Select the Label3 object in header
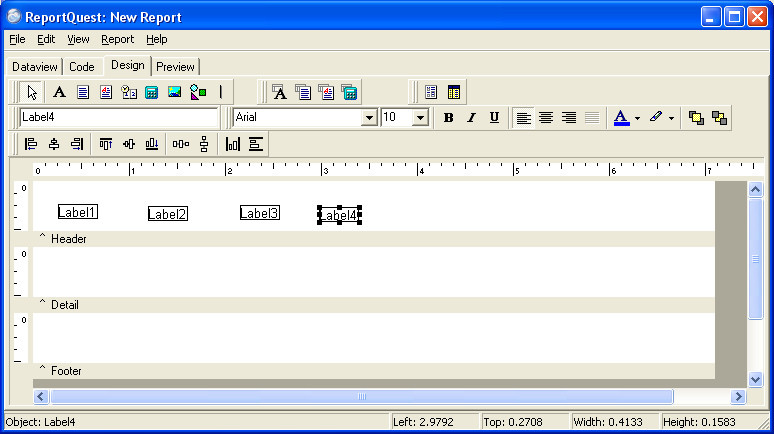 tap(260, 213)
